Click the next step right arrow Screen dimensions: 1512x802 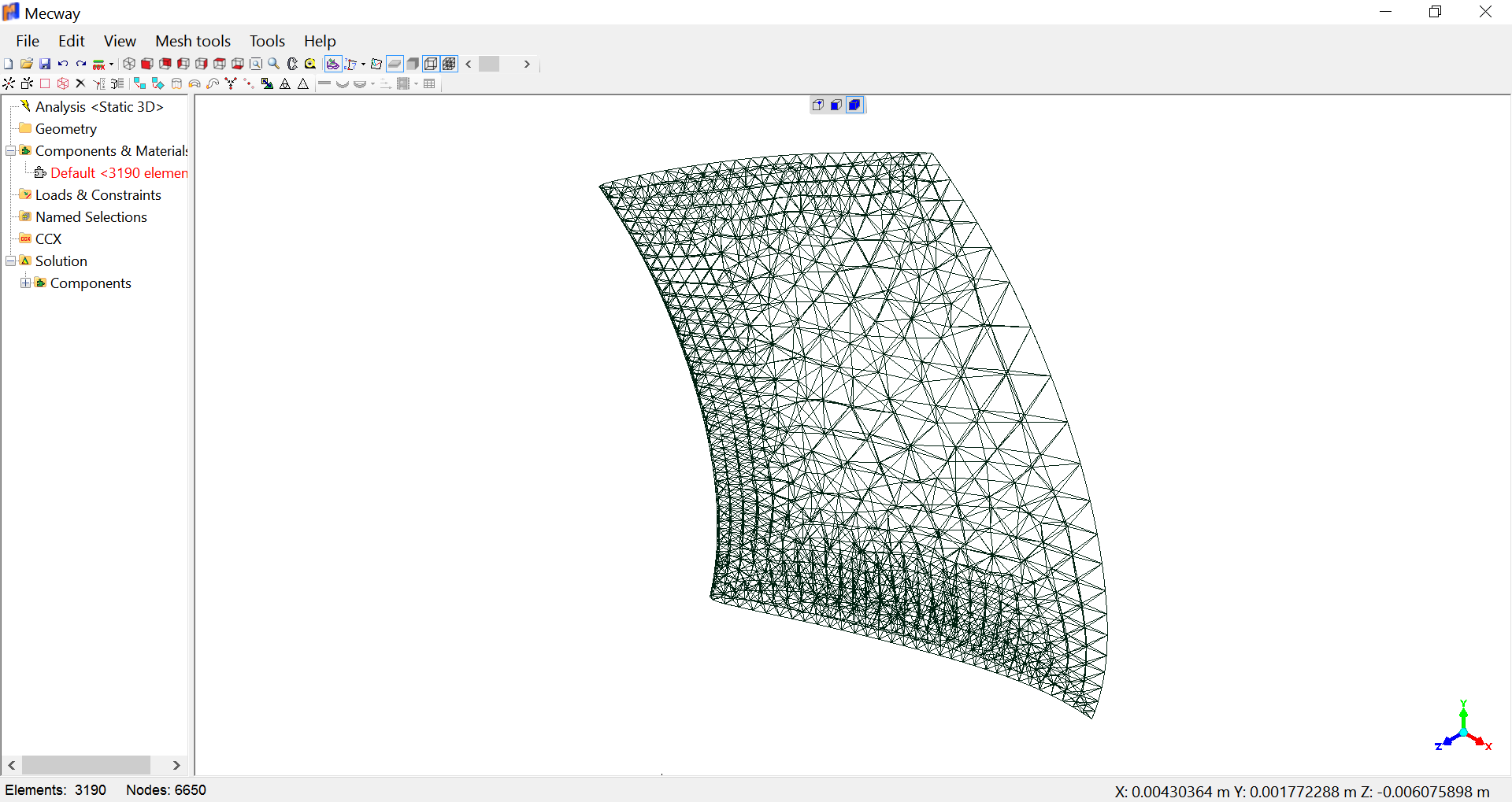pos(527,64)
